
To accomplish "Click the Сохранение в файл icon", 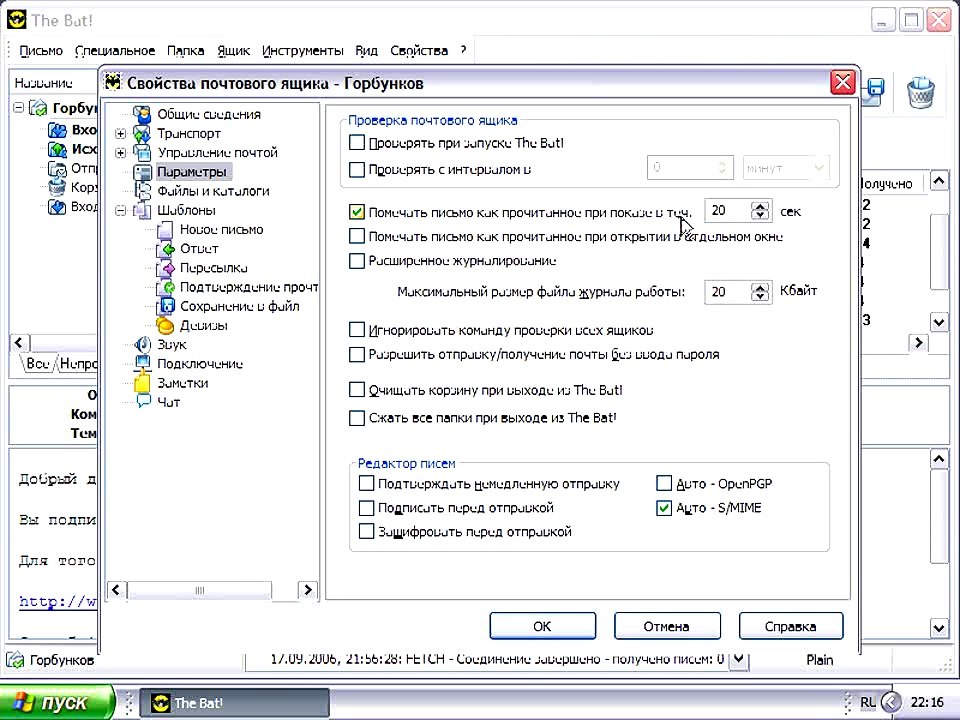I will click(x=165, y=307).
